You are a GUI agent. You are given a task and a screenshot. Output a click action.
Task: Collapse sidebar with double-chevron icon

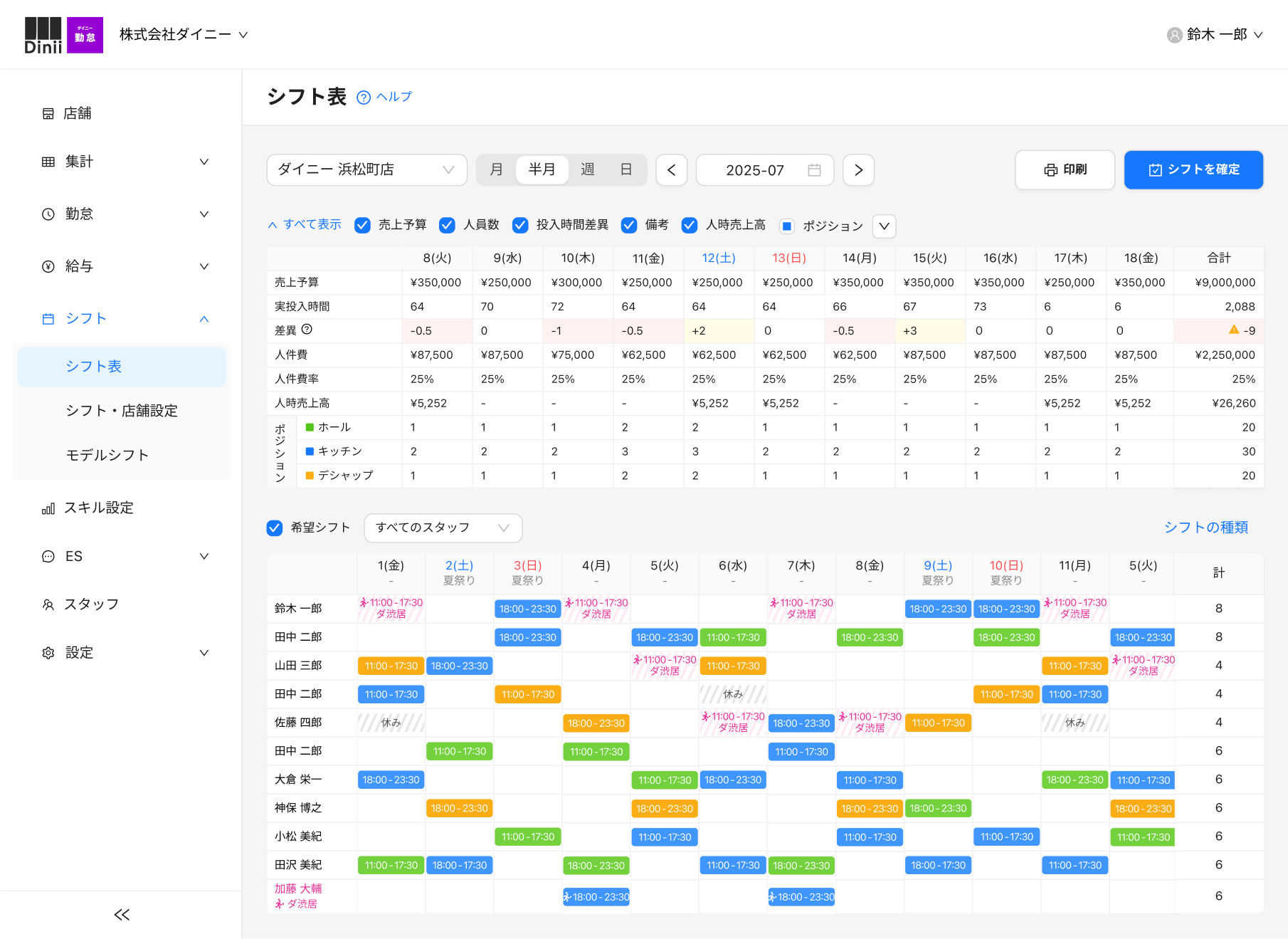click(x=122, y=915)
